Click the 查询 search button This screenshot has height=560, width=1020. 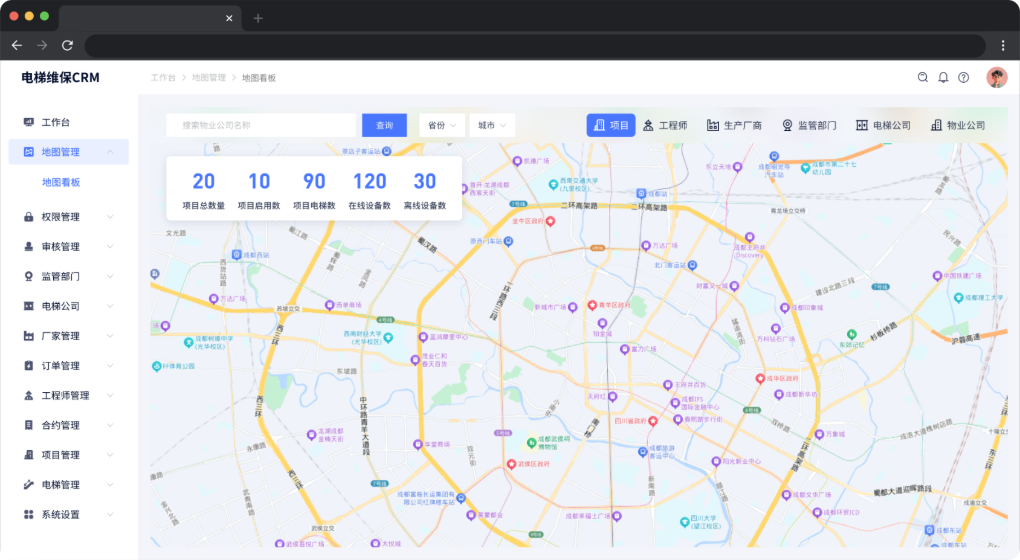coord(384,125)
